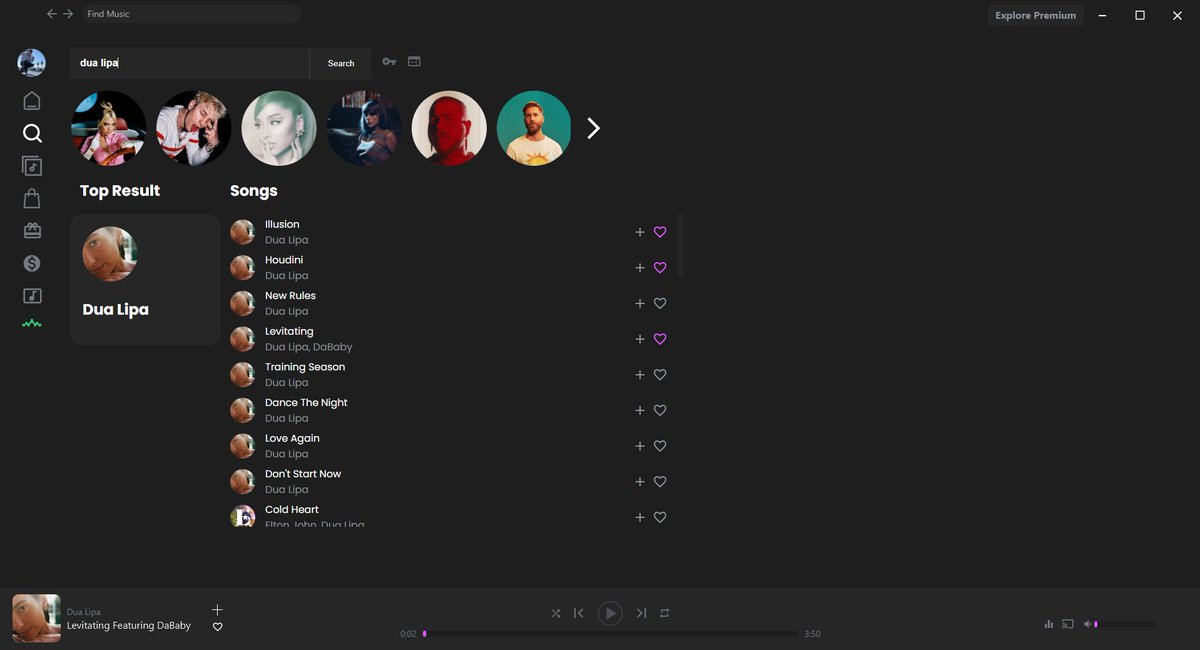
Task: Toggle repeat playback
Action: [664, 613]
